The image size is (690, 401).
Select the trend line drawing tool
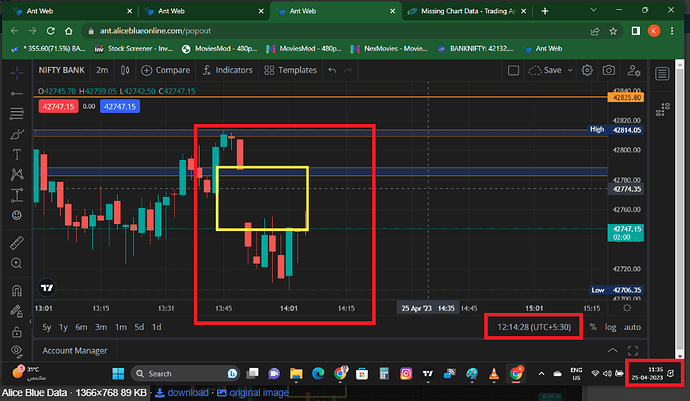pos(17,93)
